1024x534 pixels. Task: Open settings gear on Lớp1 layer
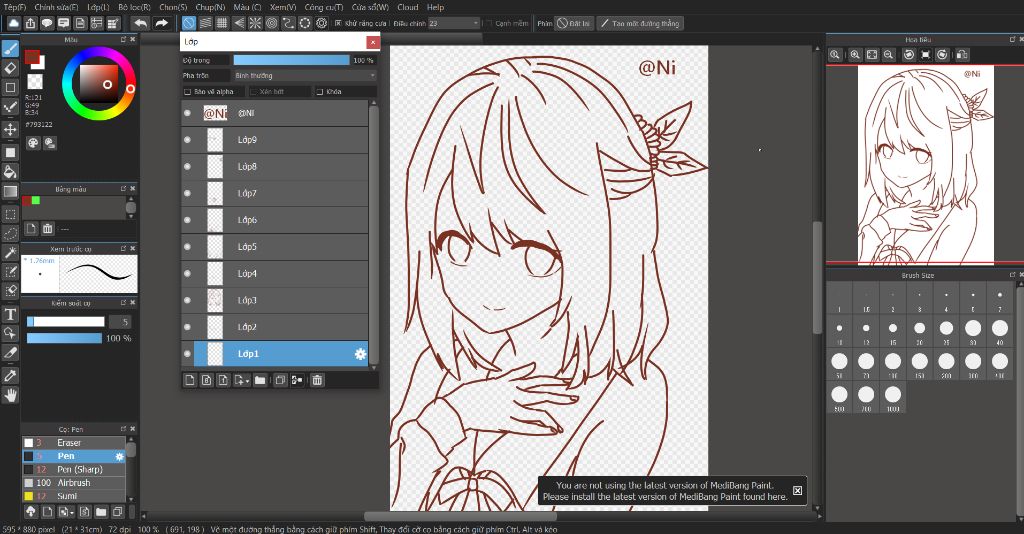[x=360, y=354]
